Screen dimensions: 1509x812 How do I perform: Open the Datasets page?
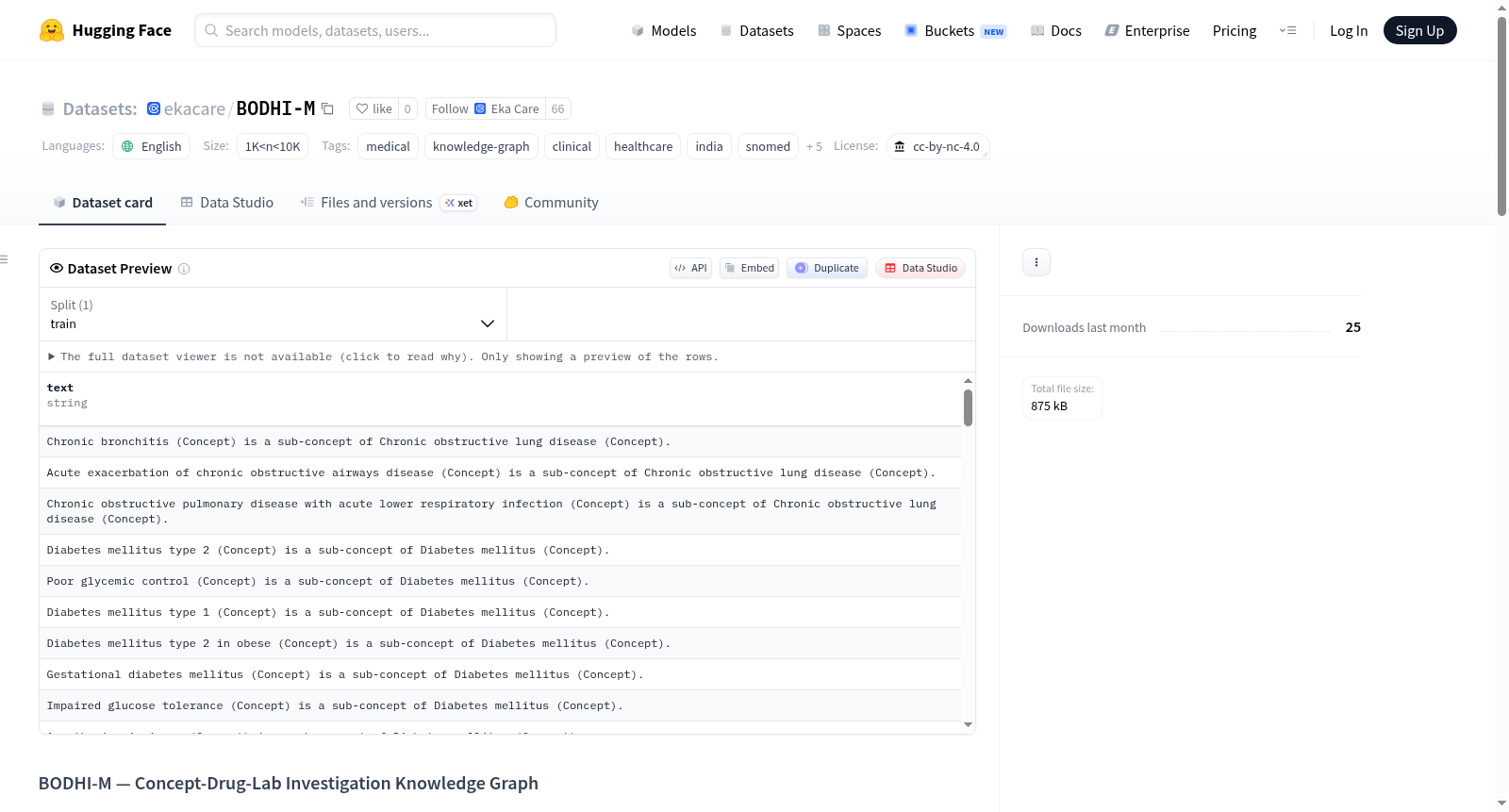pos(756,30)
